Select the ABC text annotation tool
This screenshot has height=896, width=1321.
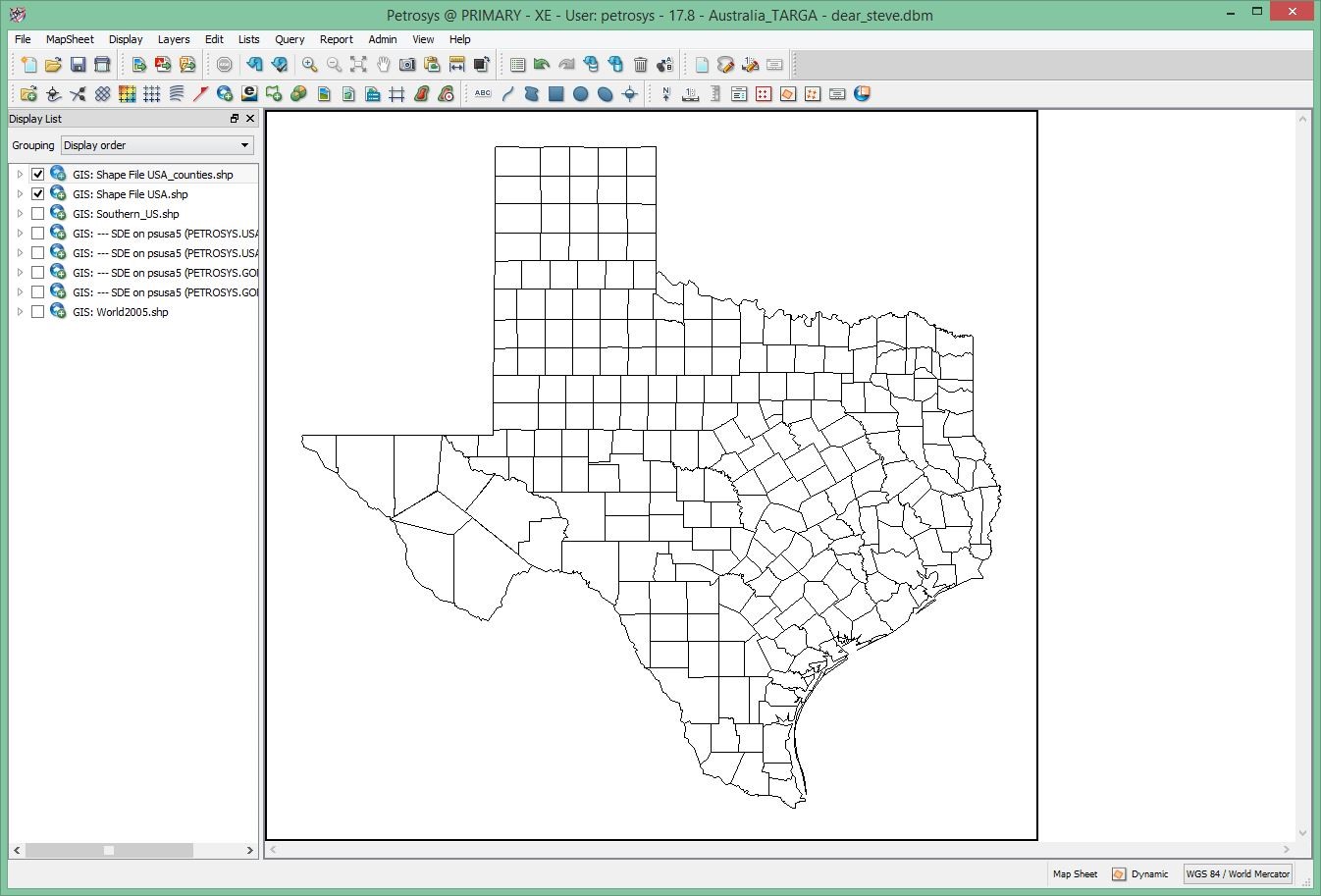coord(482,94)
